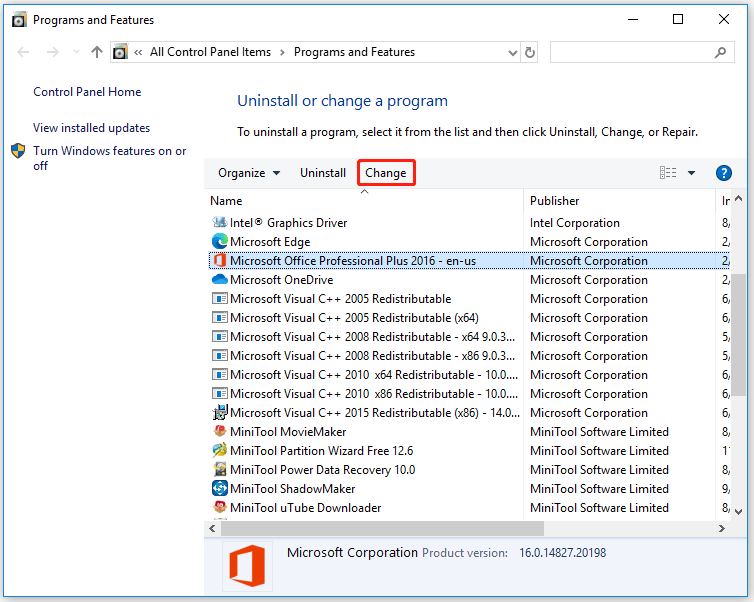Open the Control Panel Home link

(x=87, y=92)
